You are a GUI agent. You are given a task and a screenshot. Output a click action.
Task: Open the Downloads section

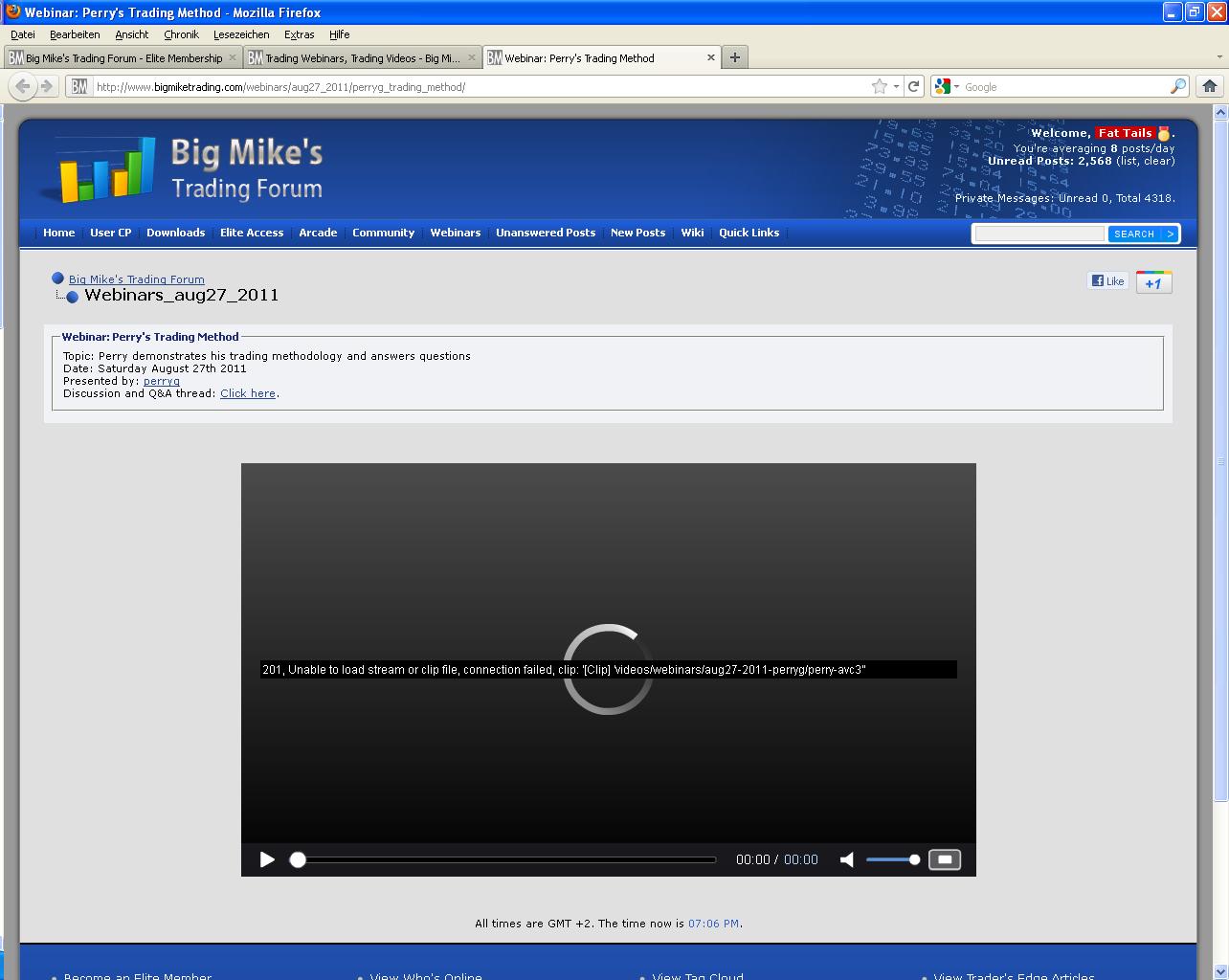176,233
